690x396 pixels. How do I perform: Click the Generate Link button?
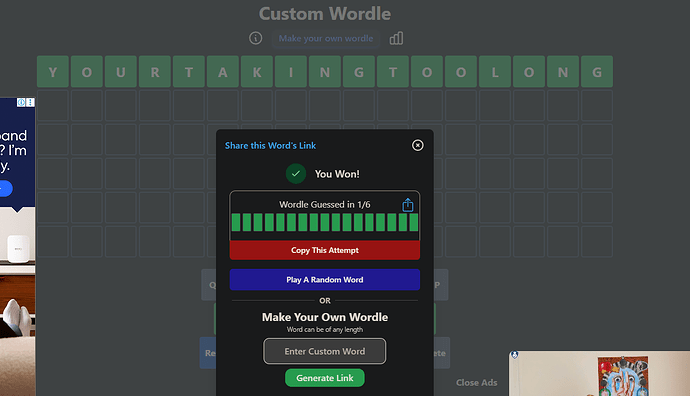tap(325, 378)
